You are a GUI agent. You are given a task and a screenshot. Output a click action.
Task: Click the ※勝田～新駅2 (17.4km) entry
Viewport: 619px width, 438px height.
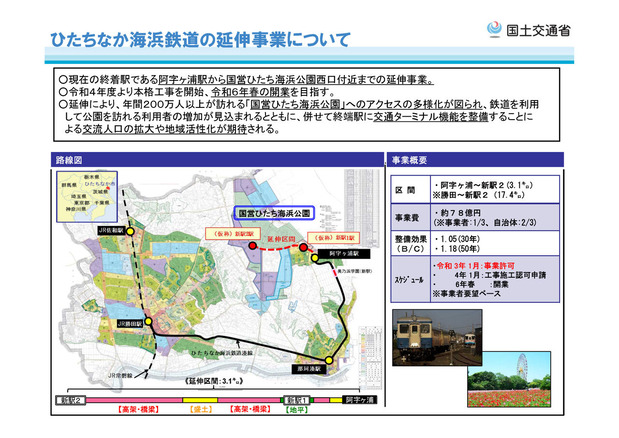point(479,195)
